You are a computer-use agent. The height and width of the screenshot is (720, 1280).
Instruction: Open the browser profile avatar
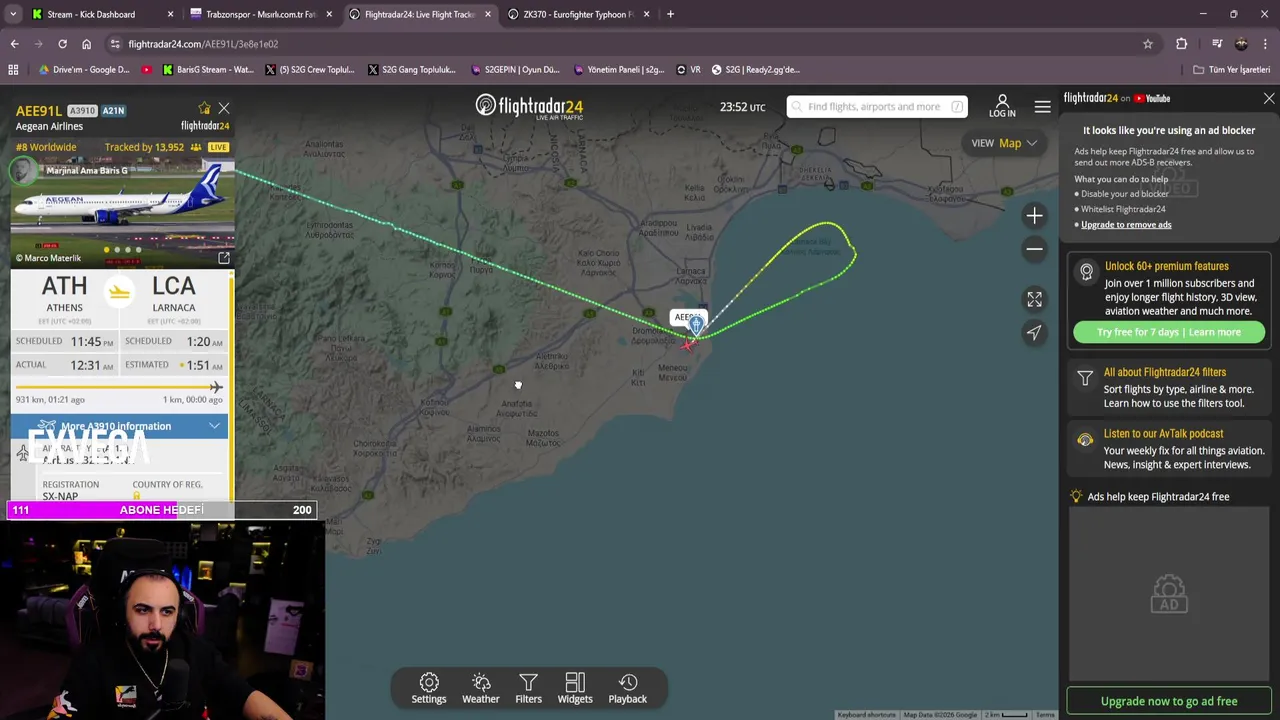pyautogui.click(x=1241, y=44)
